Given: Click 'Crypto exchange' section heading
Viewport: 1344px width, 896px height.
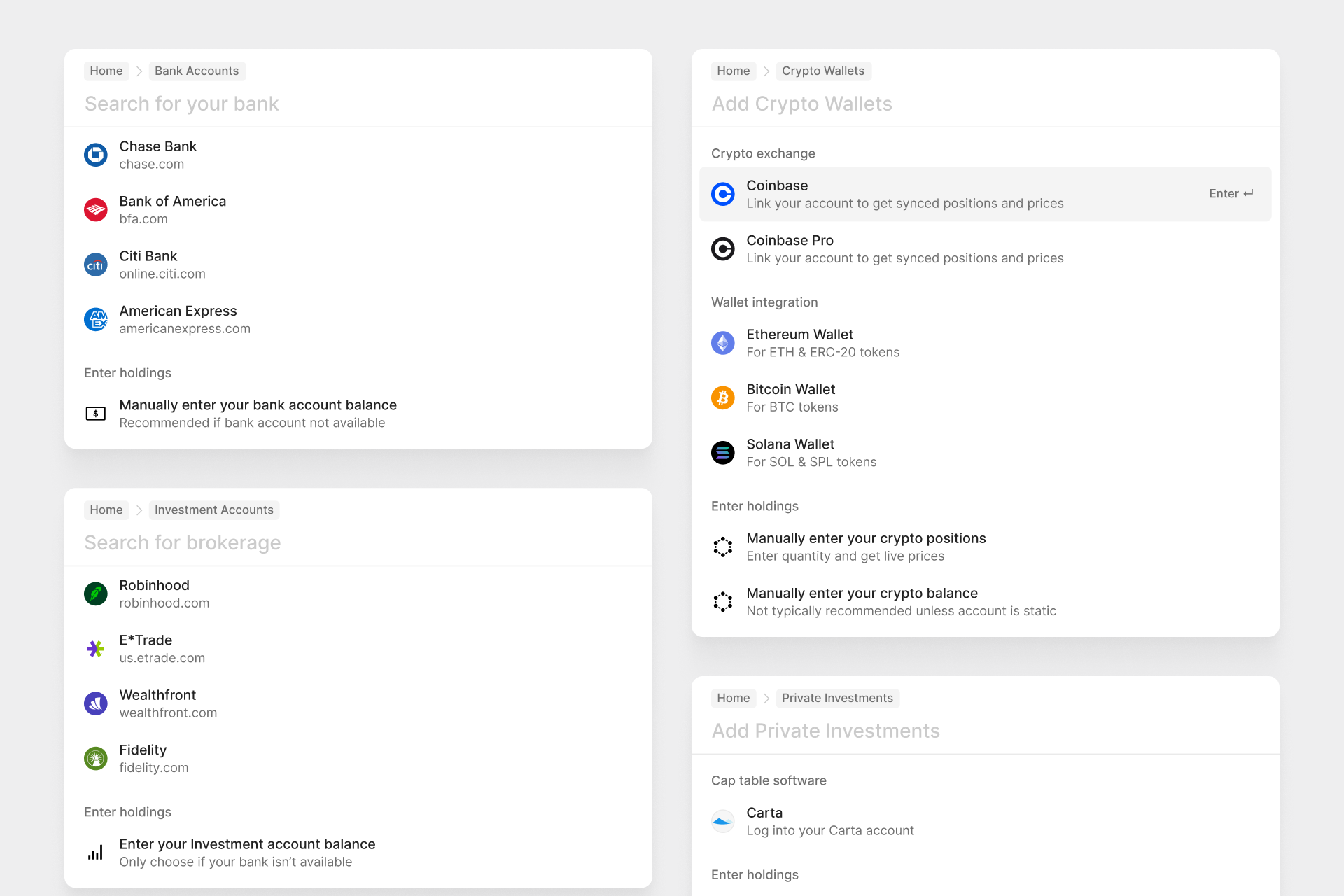Looking at the screenshot, I should click(763, 153).
